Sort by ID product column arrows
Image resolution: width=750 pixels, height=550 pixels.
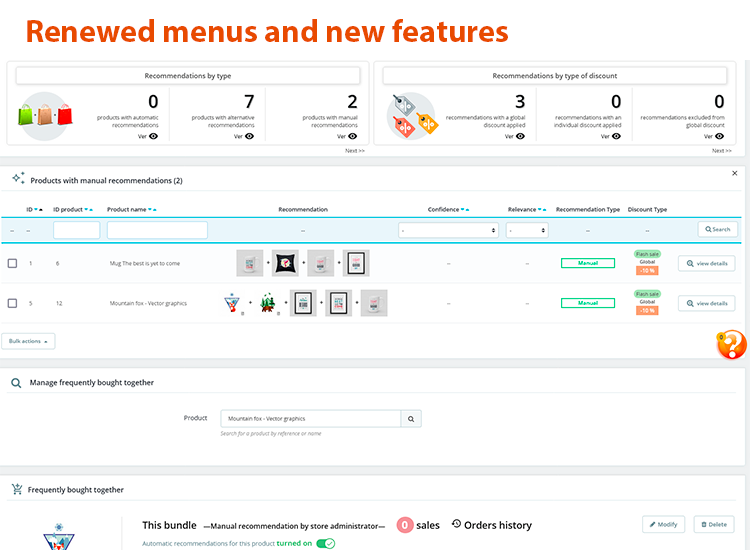[88, 209]
